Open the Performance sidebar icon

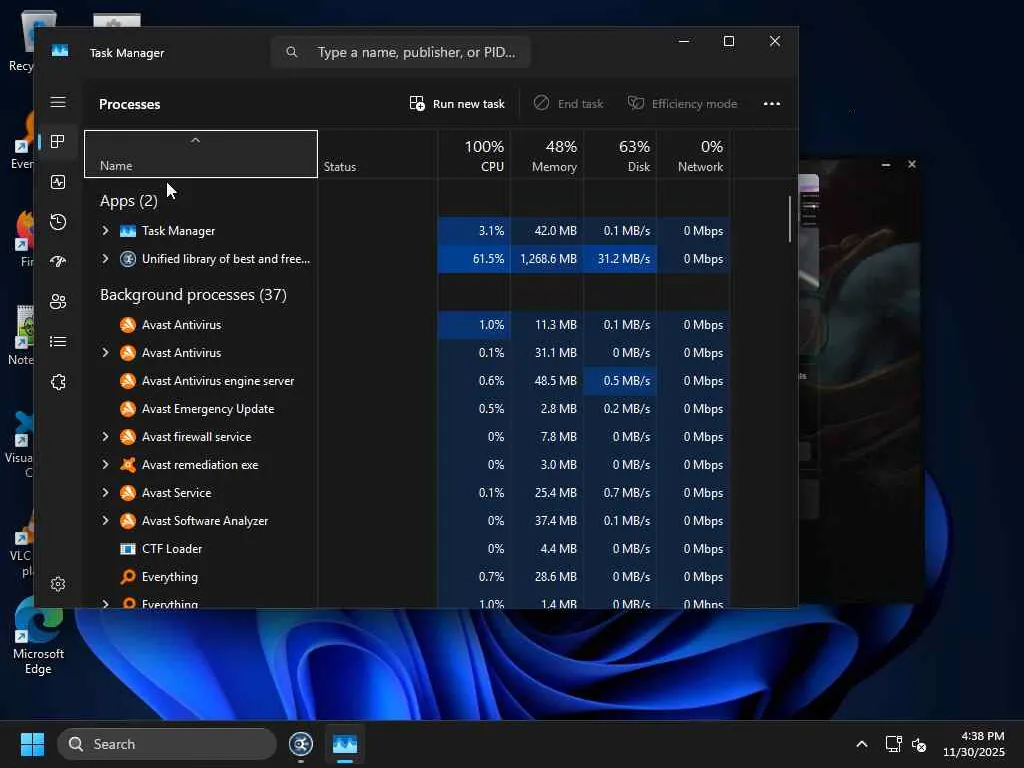[x=58, y=182]
